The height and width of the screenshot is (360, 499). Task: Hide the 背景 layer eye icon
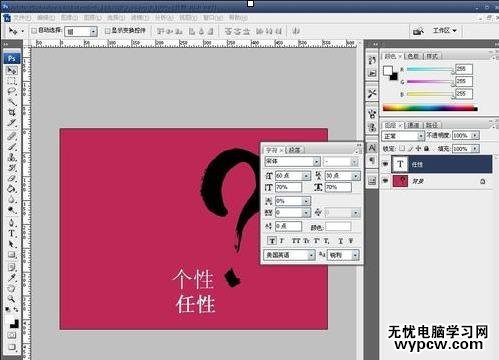click(x=386, y=181)
